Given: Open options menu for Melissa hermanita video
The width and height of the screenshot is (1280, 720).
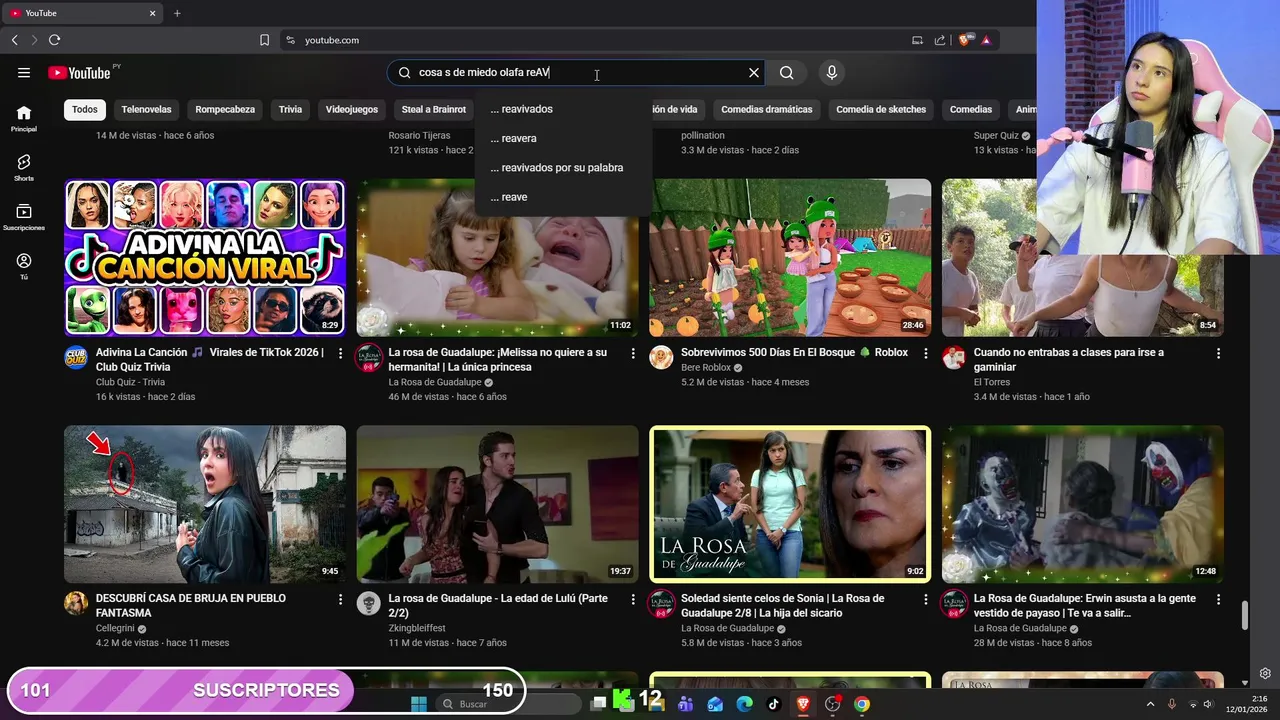Looking at the screenshot, I should pyautogui.click(x=632, y=353).
